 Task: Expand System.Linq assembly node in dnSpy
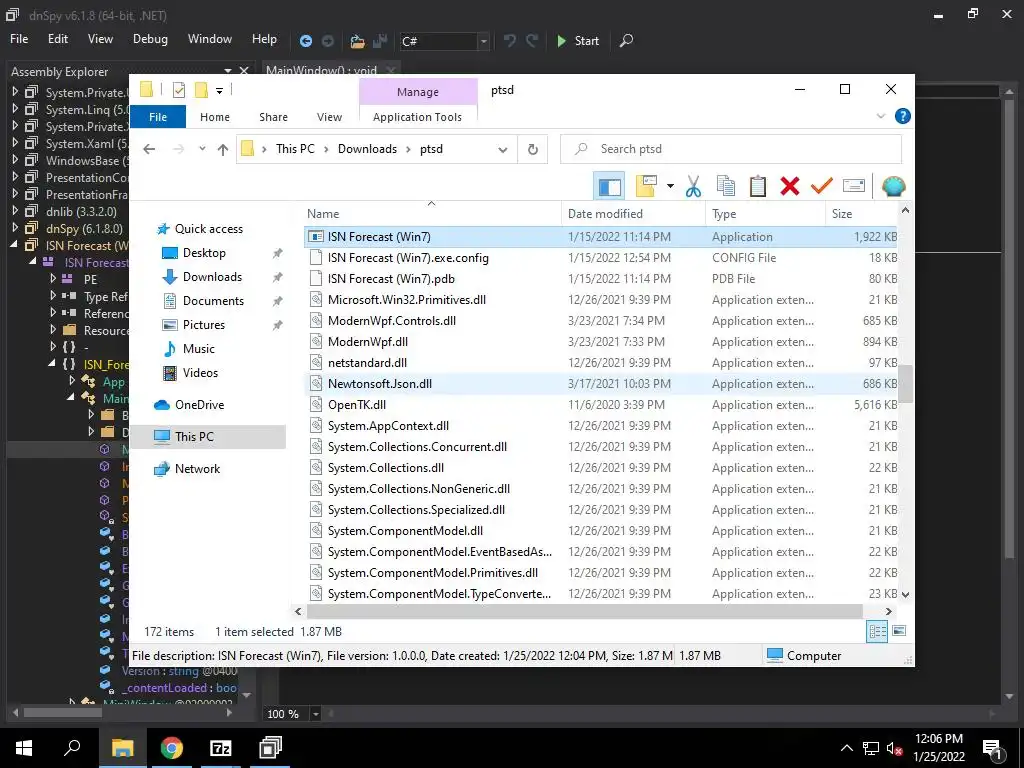click(x=15, y=109)
